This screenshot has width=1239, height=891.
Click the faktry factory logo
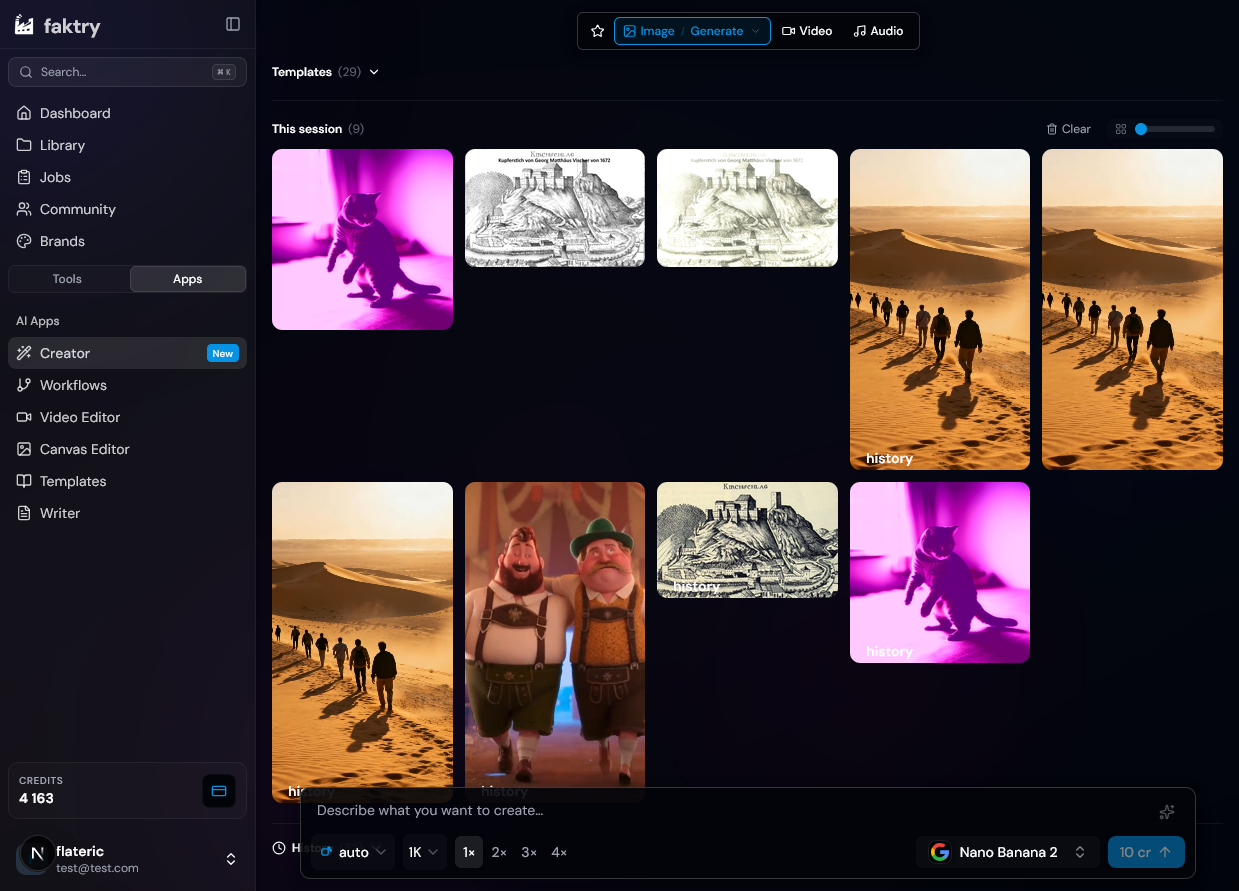(x=24, y=25)
